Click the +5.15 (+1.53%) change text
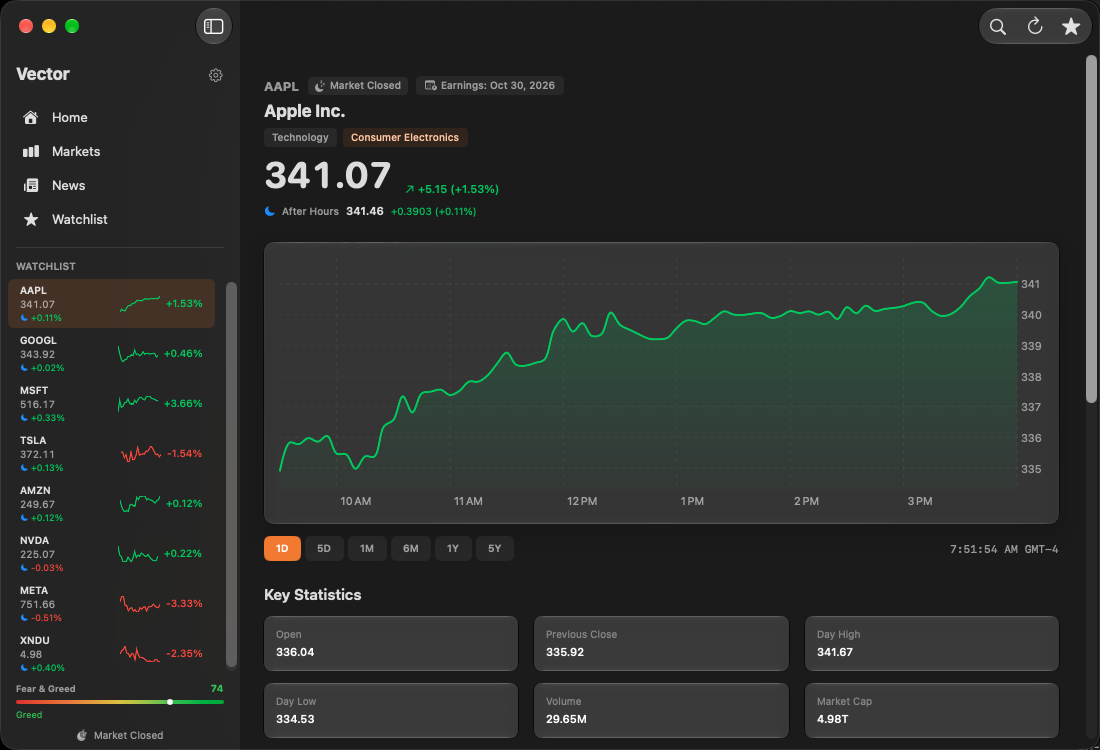1100x750 pixels. (x=458, y=189)
